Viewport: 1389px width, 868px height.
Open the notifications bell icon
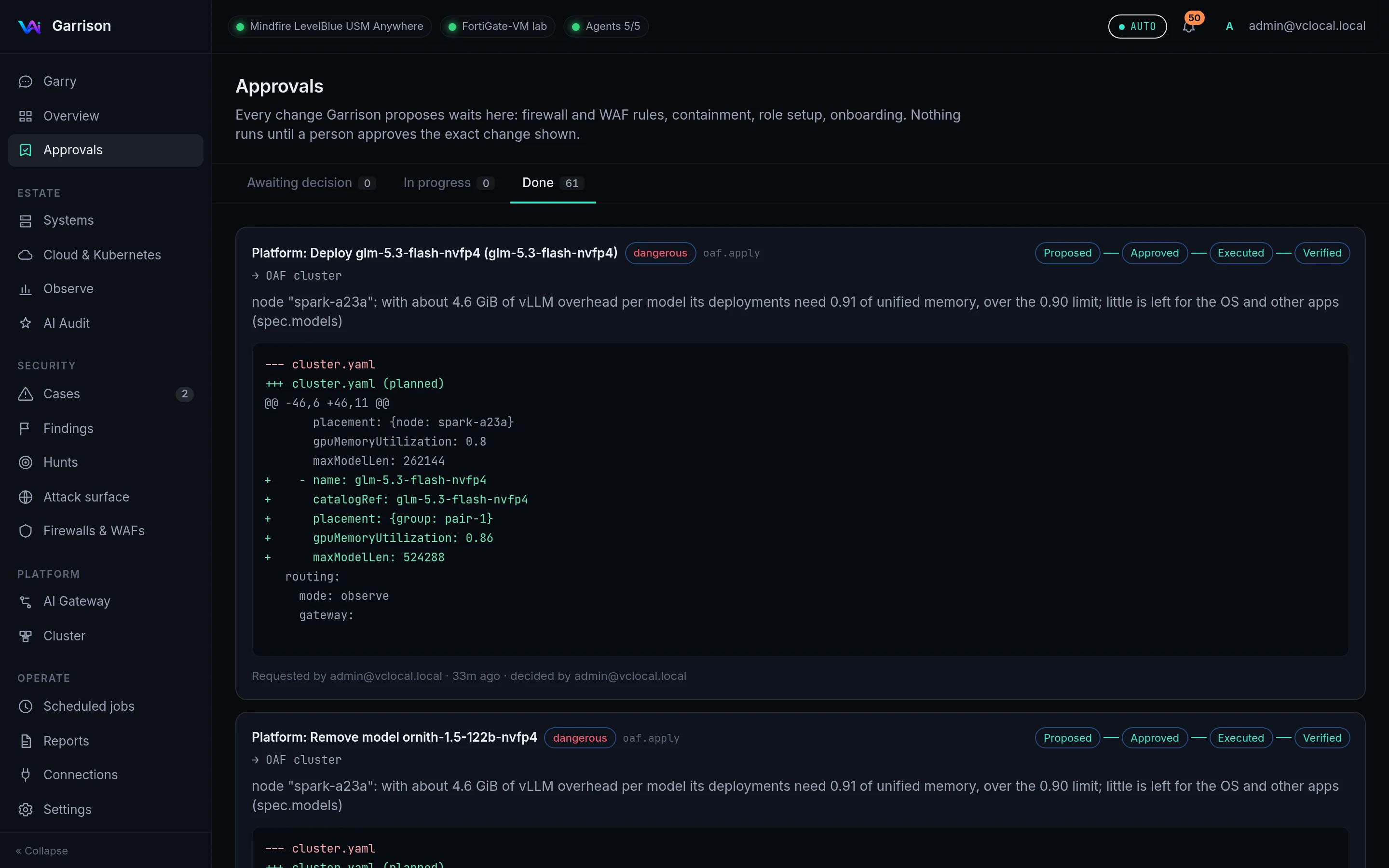click(x=1188, y=27)
